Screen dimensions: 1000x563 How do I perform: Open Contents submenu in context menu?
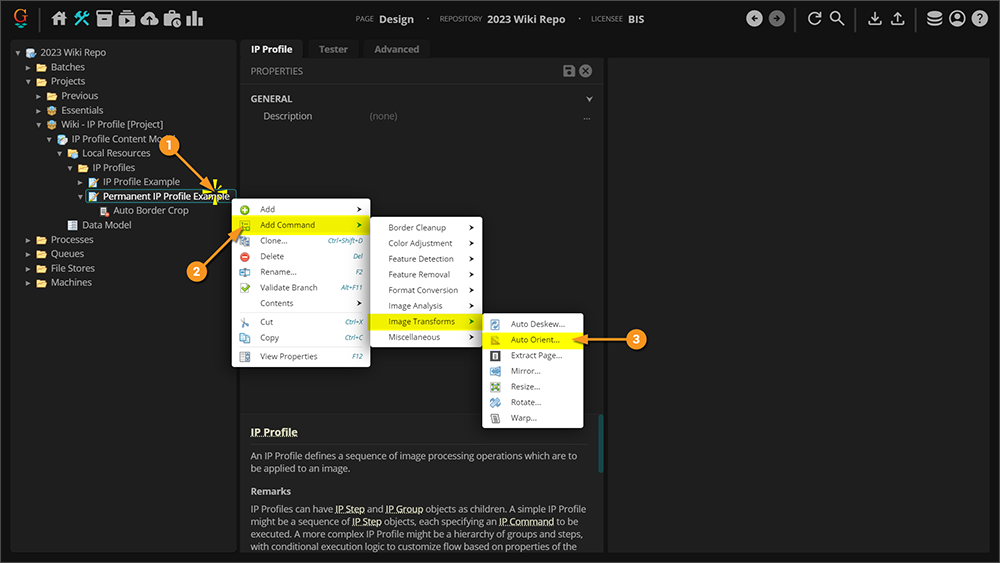[301, 303]
